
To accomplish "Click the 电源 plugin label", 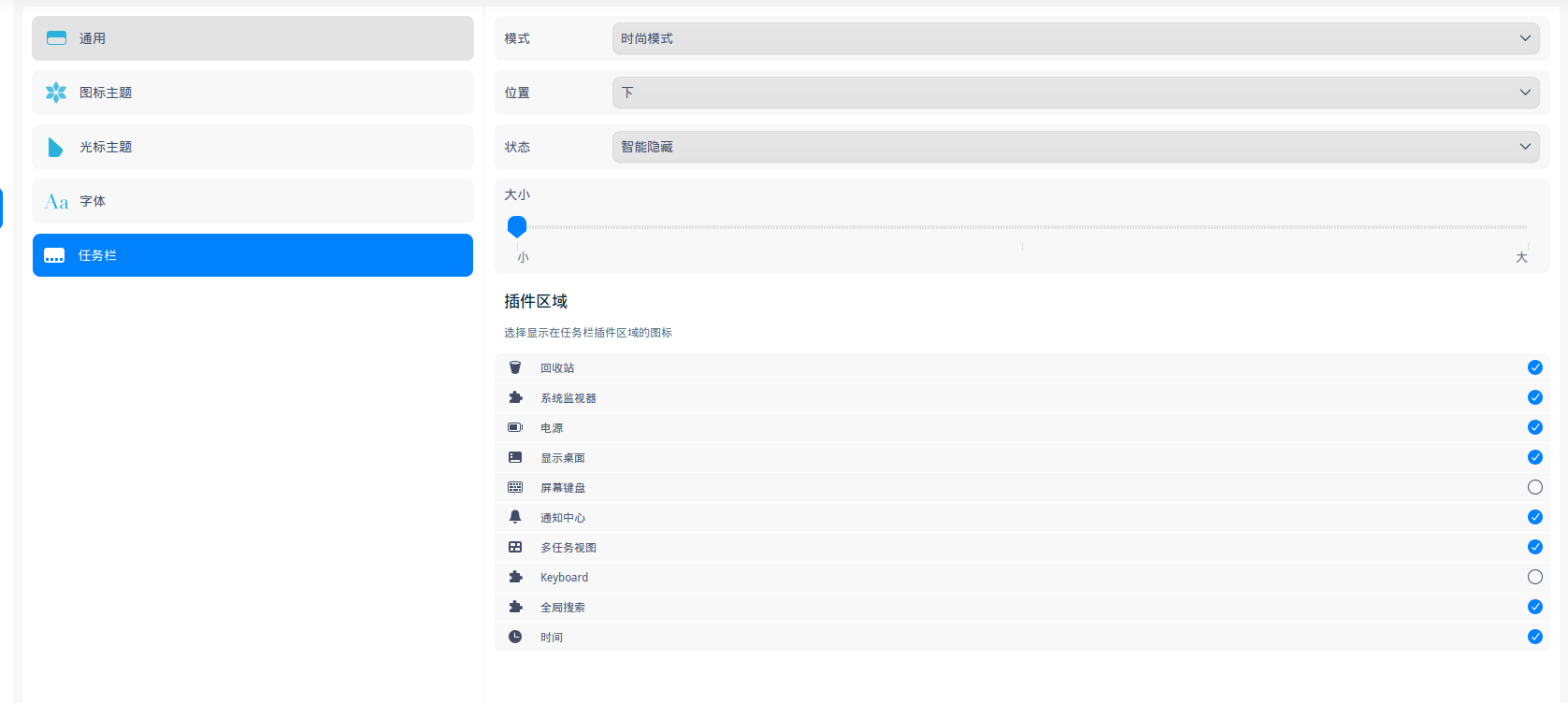I will 552,428.
